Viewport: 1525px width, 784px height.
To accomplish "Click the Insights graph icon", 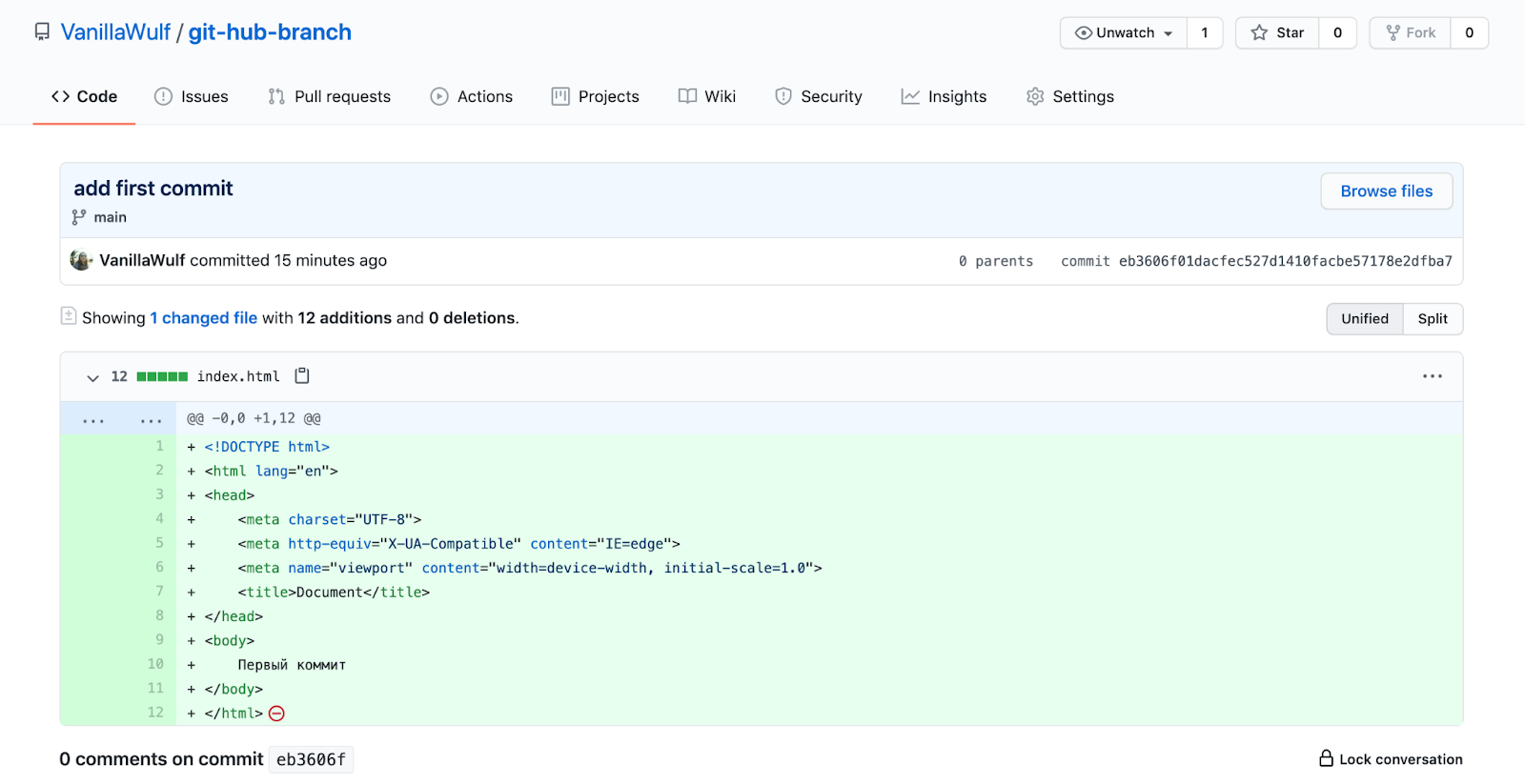I will (910, 96).
